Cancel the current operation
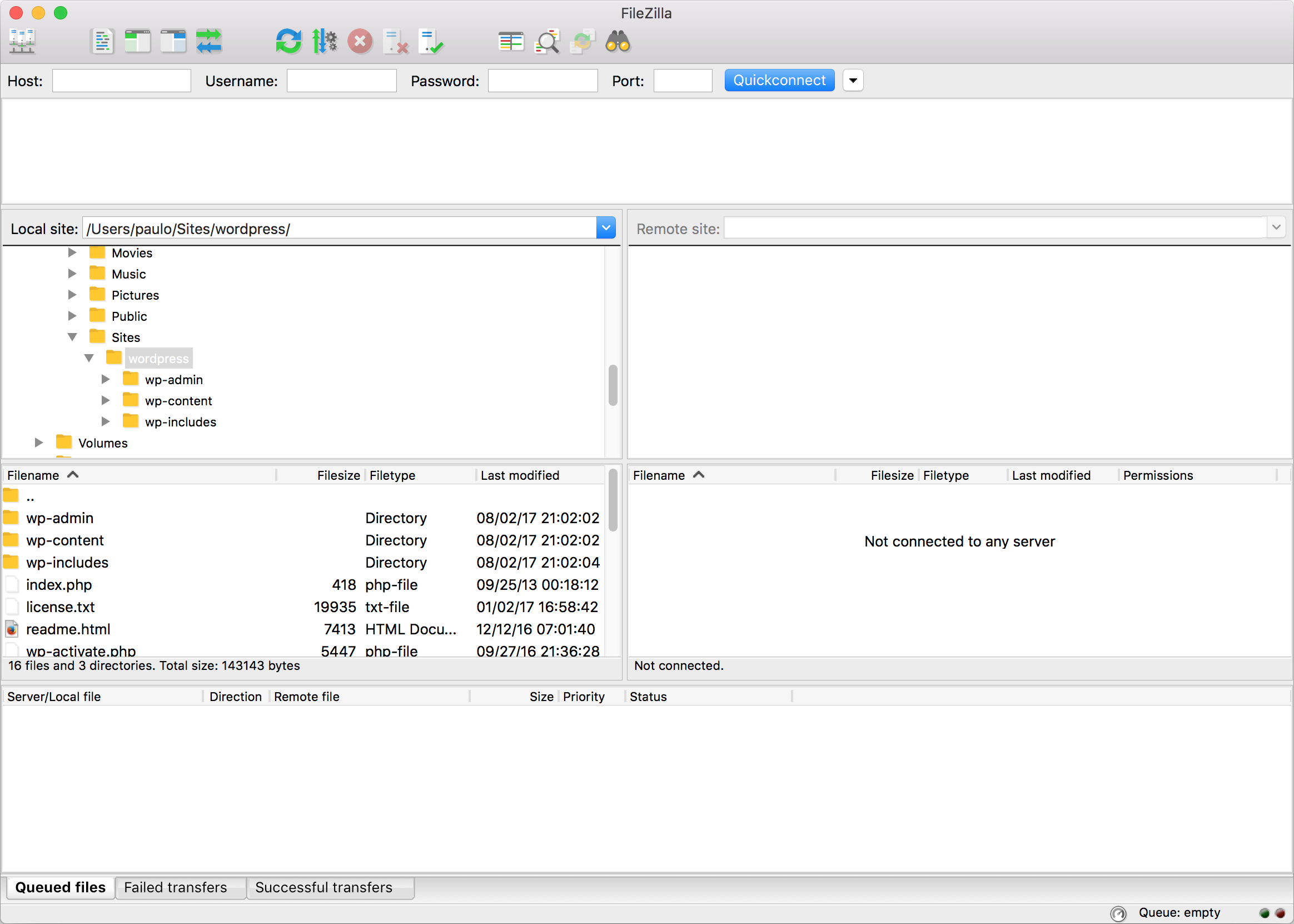The image size is (1294, 924). pos(360,42)
